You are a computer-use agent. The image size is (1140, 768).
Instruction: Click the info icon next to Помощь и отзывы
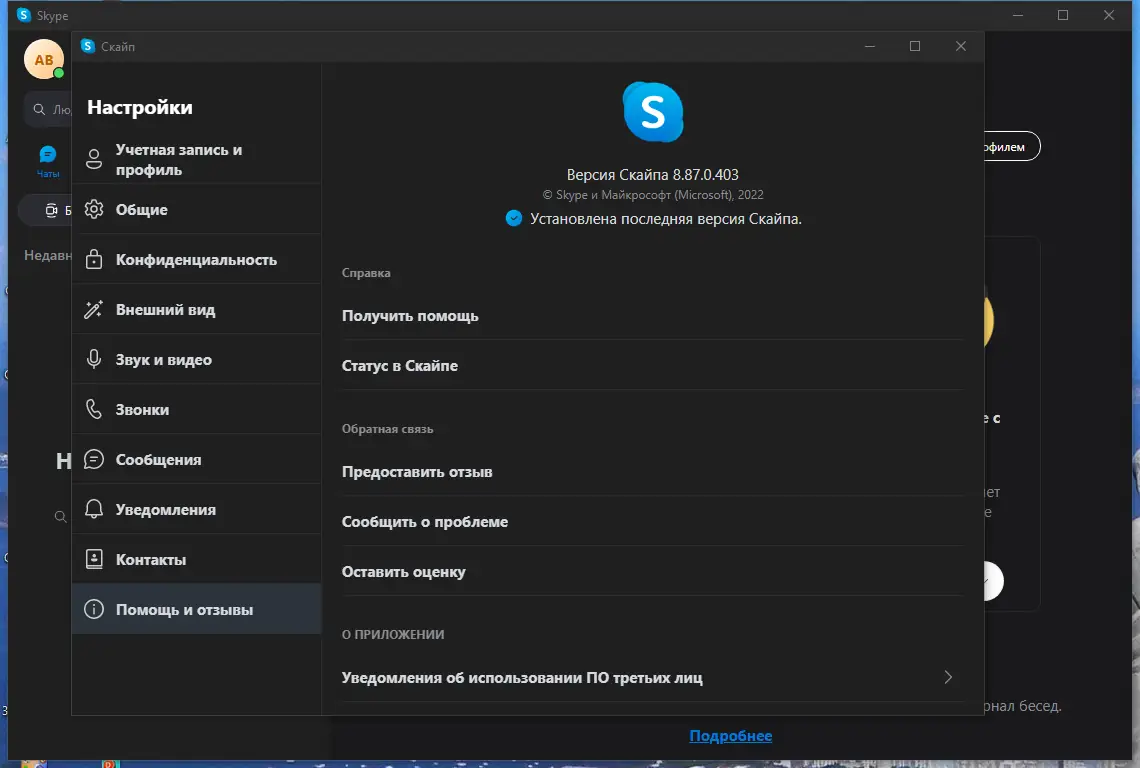[x=94, y=608]
